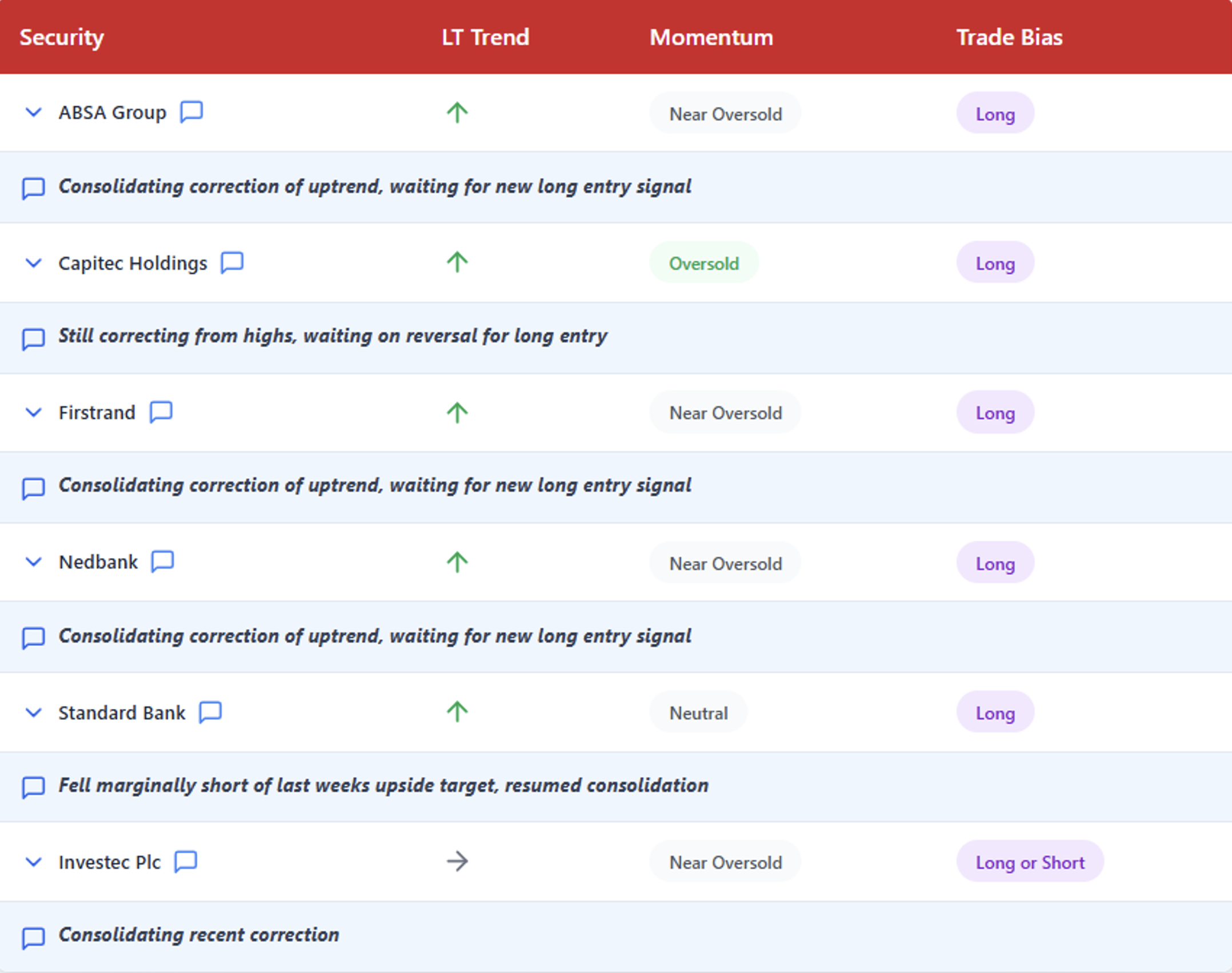Click green uptrend arrow for ABSA Group
Screen dimensions: 1232x973
pyautogui.click(x=457, y=113)
